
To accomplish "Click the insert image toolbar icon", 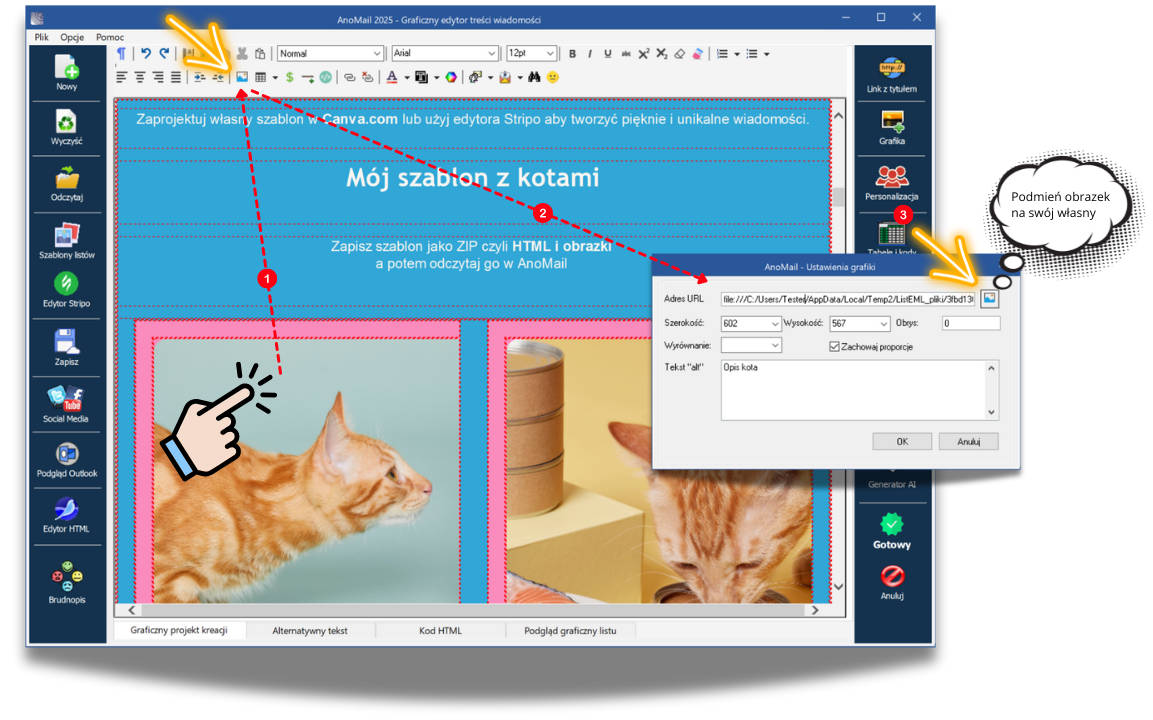I will pyautogui.click(x=241, y=76).
